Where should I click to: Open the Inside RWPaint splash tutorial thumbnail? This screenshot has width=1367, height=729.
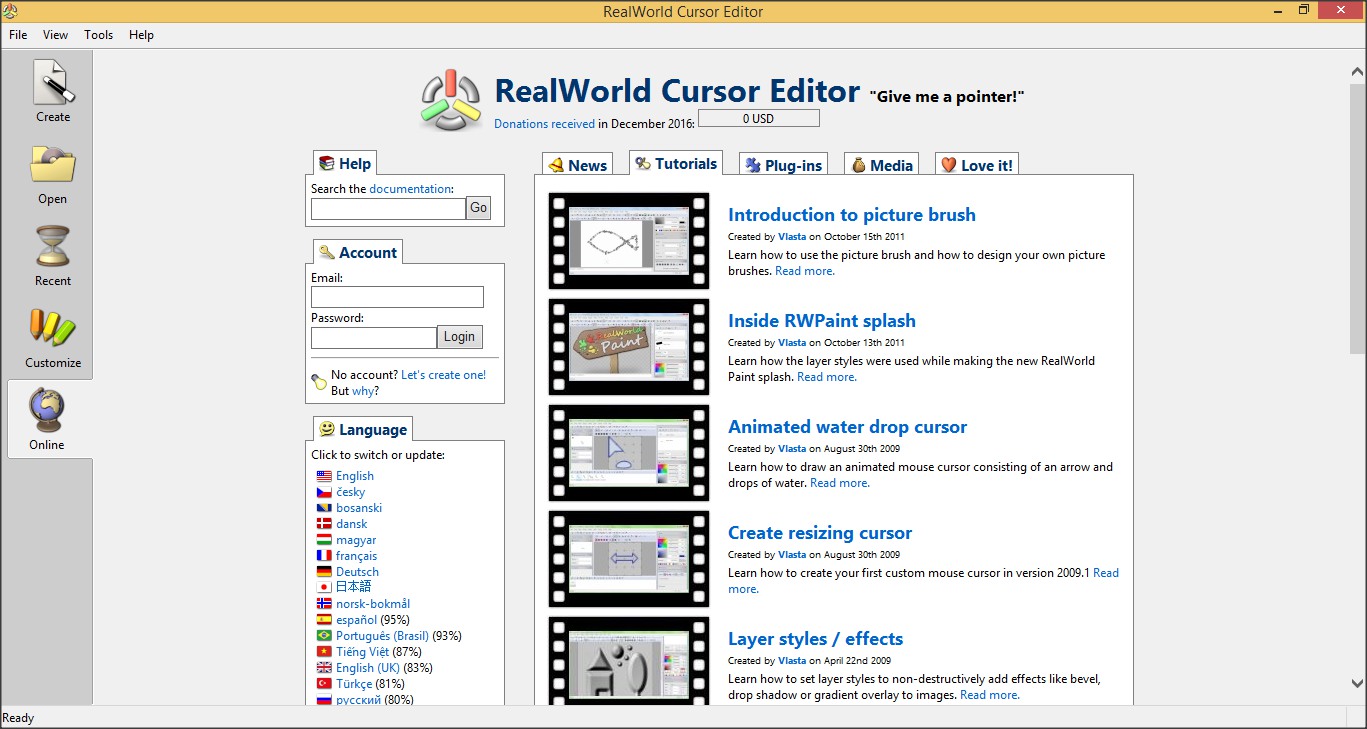coord(628,347)
